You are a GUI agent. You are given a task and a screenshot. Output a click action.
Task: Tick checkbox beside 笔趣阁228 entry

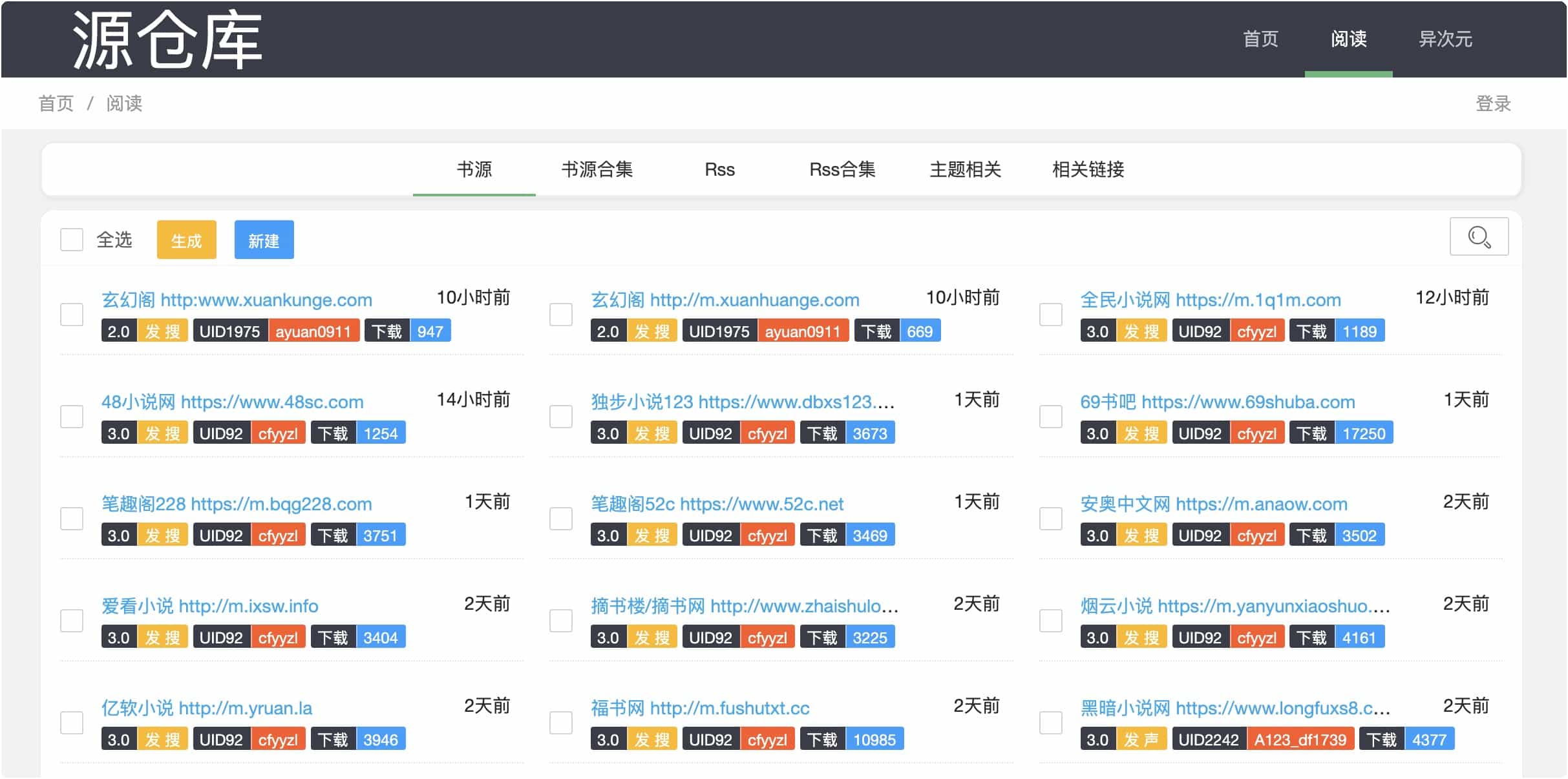pos(72,519)
